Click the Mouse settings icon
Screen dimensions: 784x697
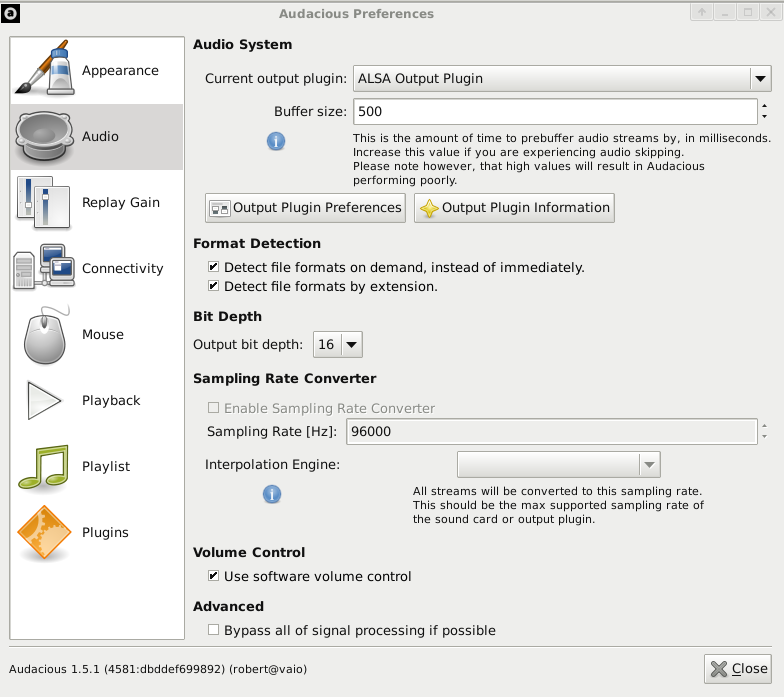pyautogui.click(x=45, y=334)
